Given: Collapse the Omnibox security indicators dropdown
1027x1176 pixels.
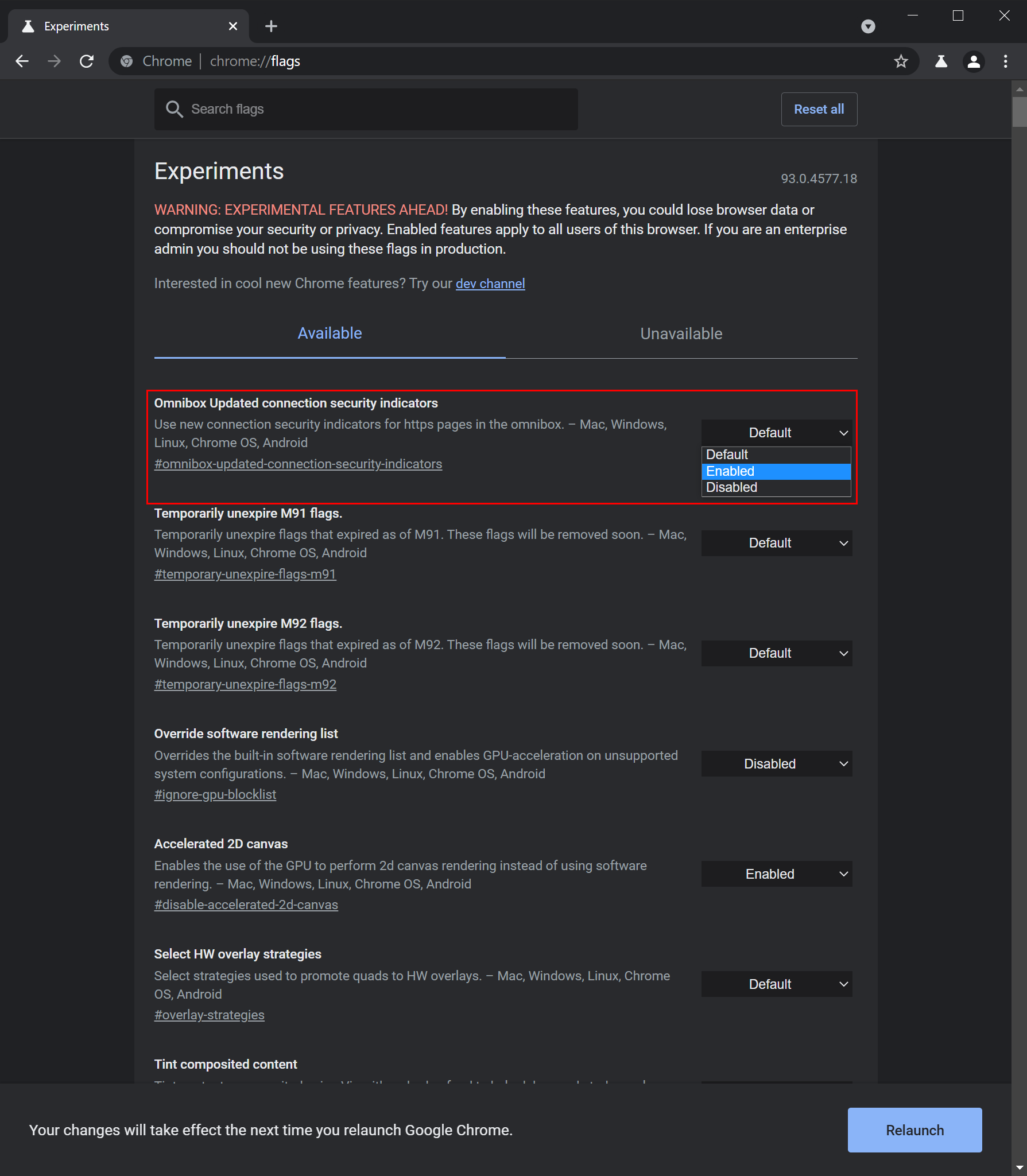Looking at the screenshot, I should (x=776, y=433).
